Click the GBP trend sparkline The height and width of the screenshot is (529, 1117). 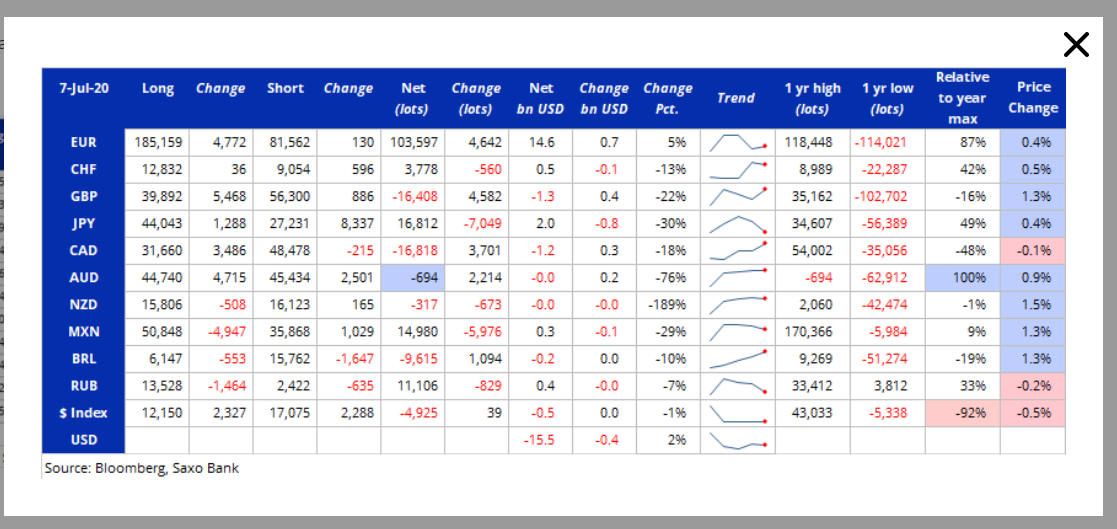coord(737,197)
